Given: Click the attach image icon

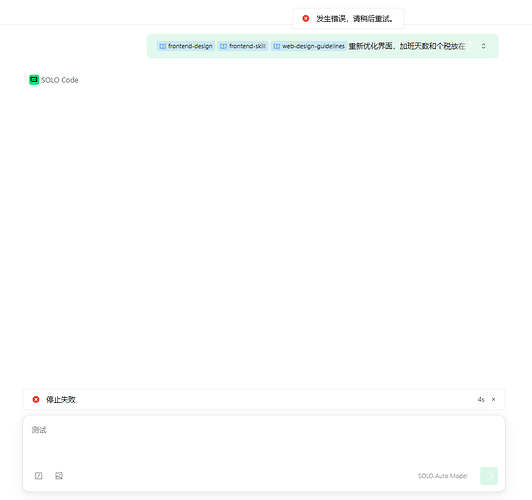Looking at the screenshot, I should (59, 476).
